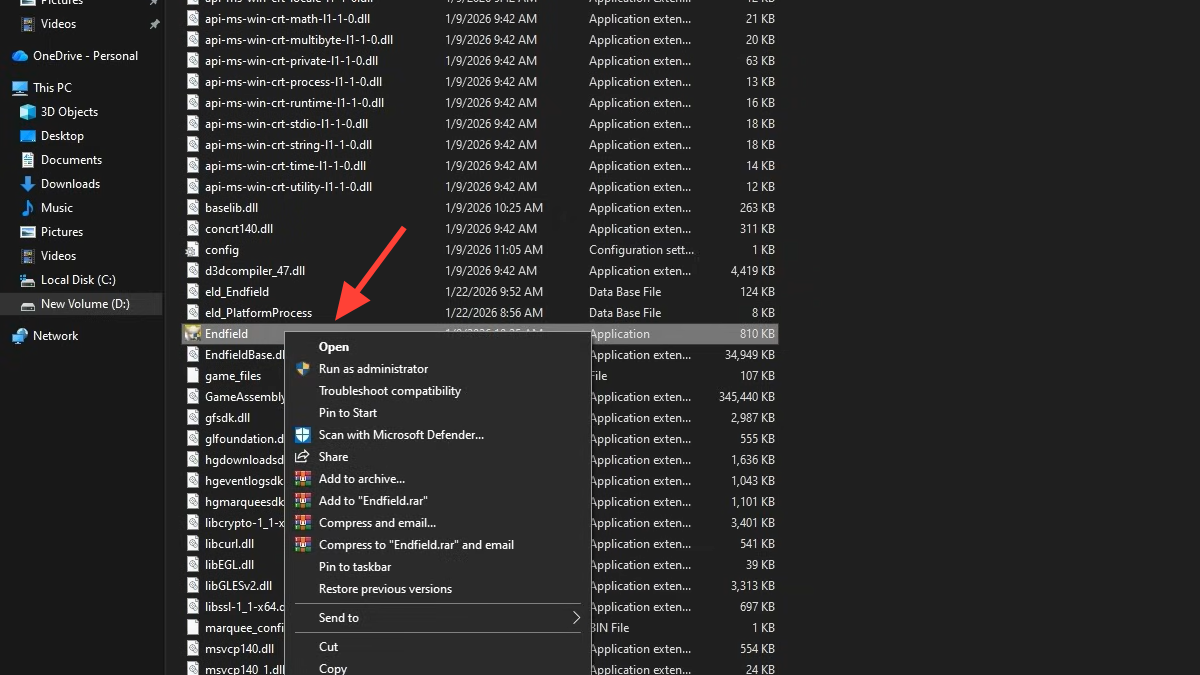Click WinRAR icon beside Add to archive
This screenshot has width=1200, height=675.
pyautogui.click(x=302, y=479)
